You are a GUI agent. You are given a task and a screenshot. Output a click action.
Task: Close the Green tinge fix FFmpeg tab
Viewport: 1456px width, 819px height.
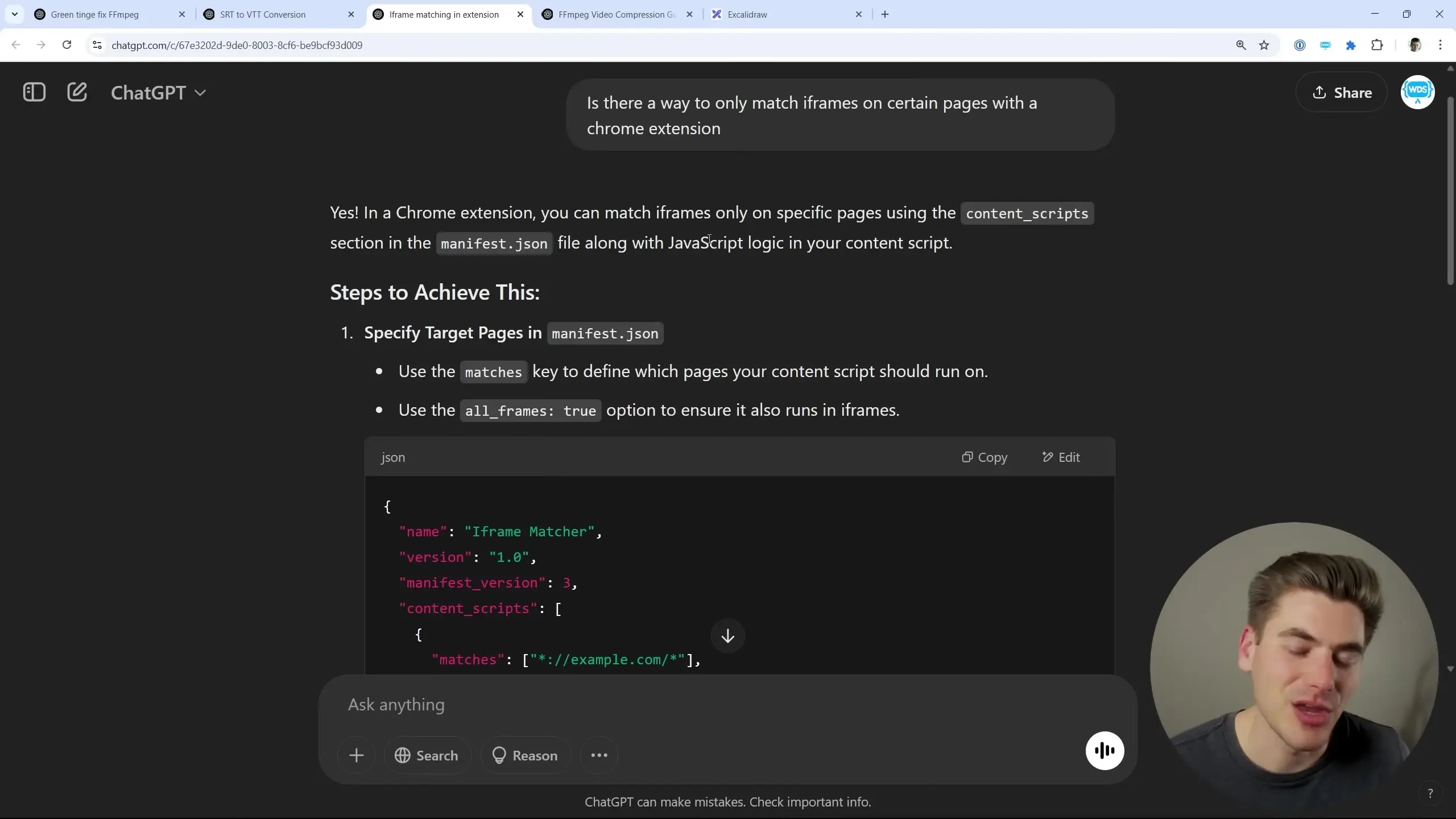(x=182, y=14)
